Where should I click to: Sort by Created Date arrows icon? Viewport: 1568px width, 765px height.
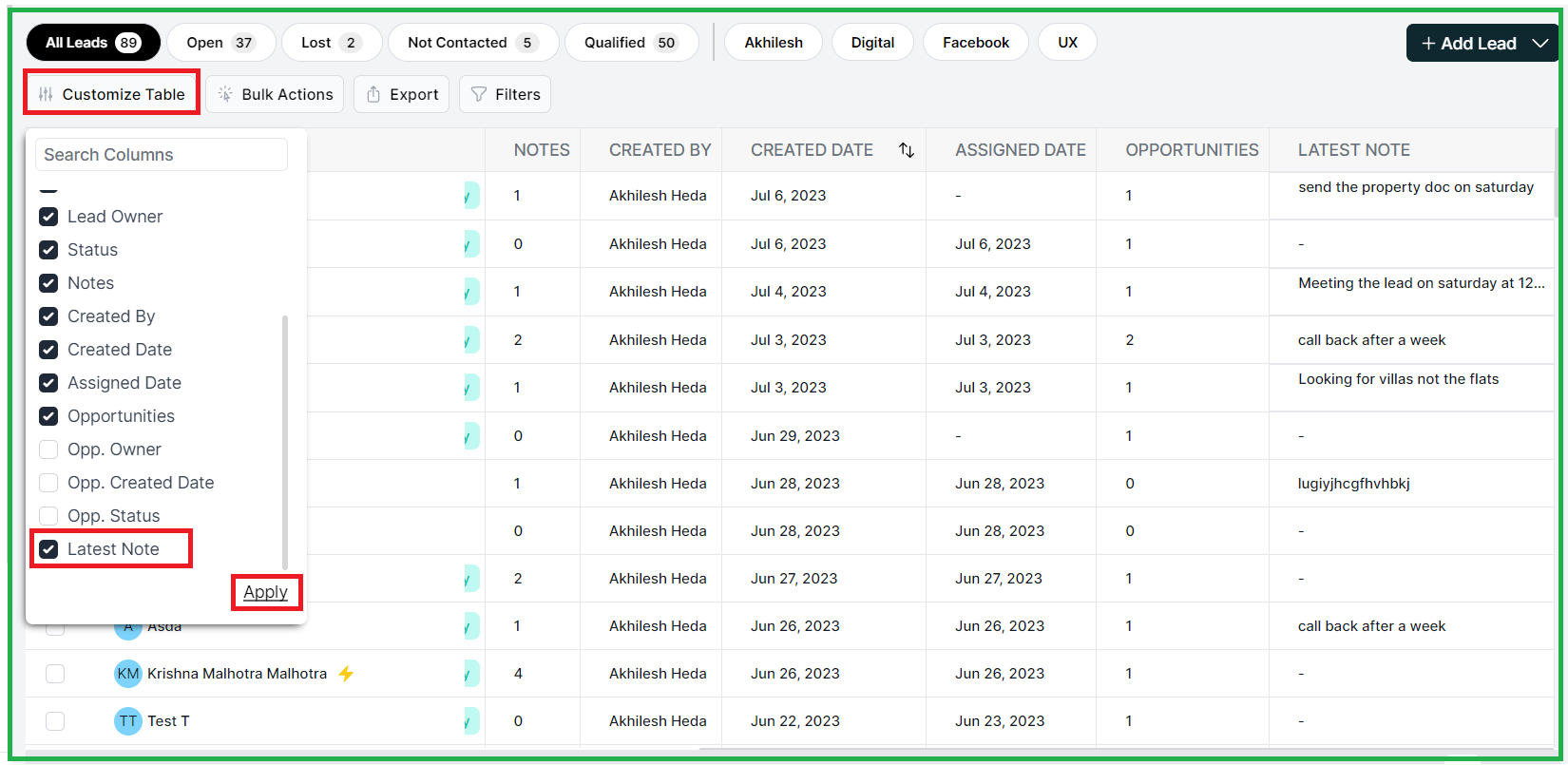coord(907,150)
